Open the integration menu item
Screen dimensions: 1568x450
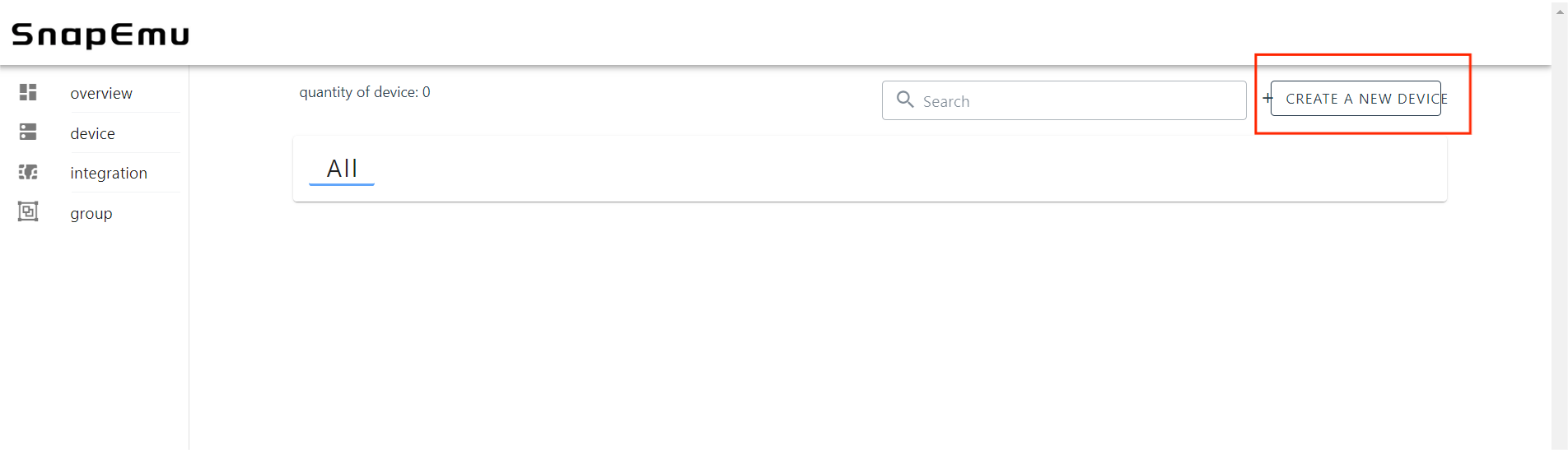click(x=109, y=174)
